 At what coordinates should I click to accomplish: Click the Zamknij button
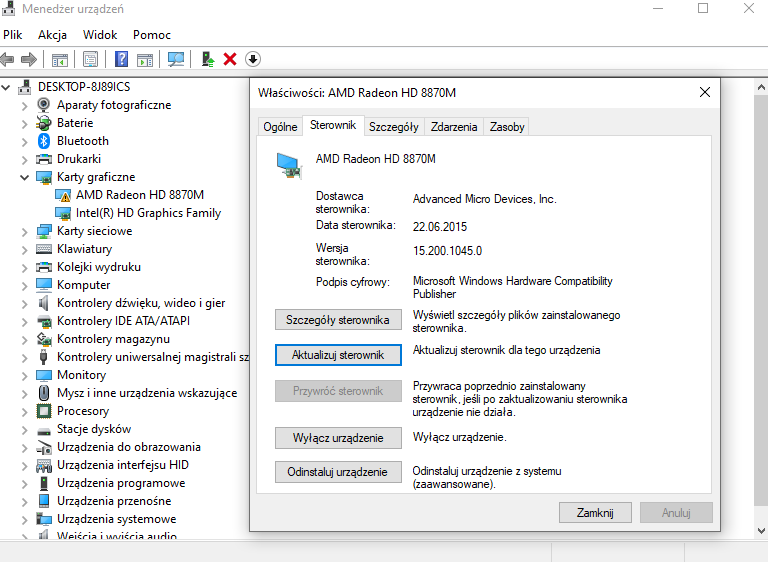coord(595,513)
